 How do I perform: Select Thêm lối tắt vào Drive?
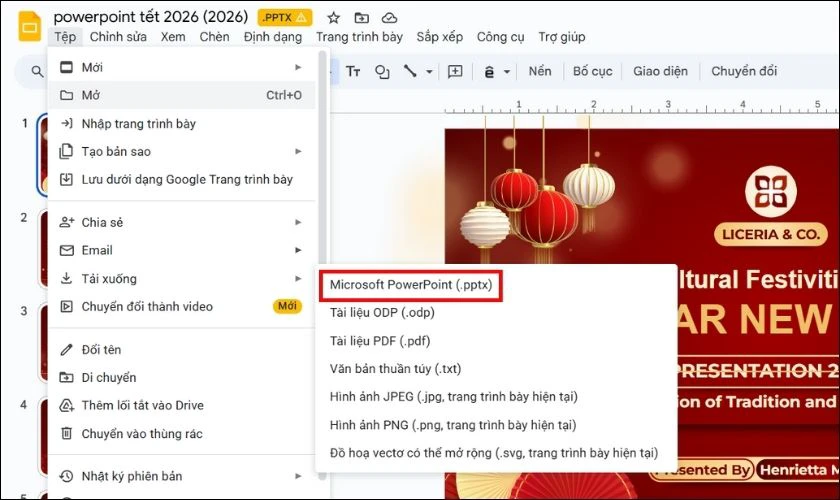pyautogui.click(x=182, y=406)
